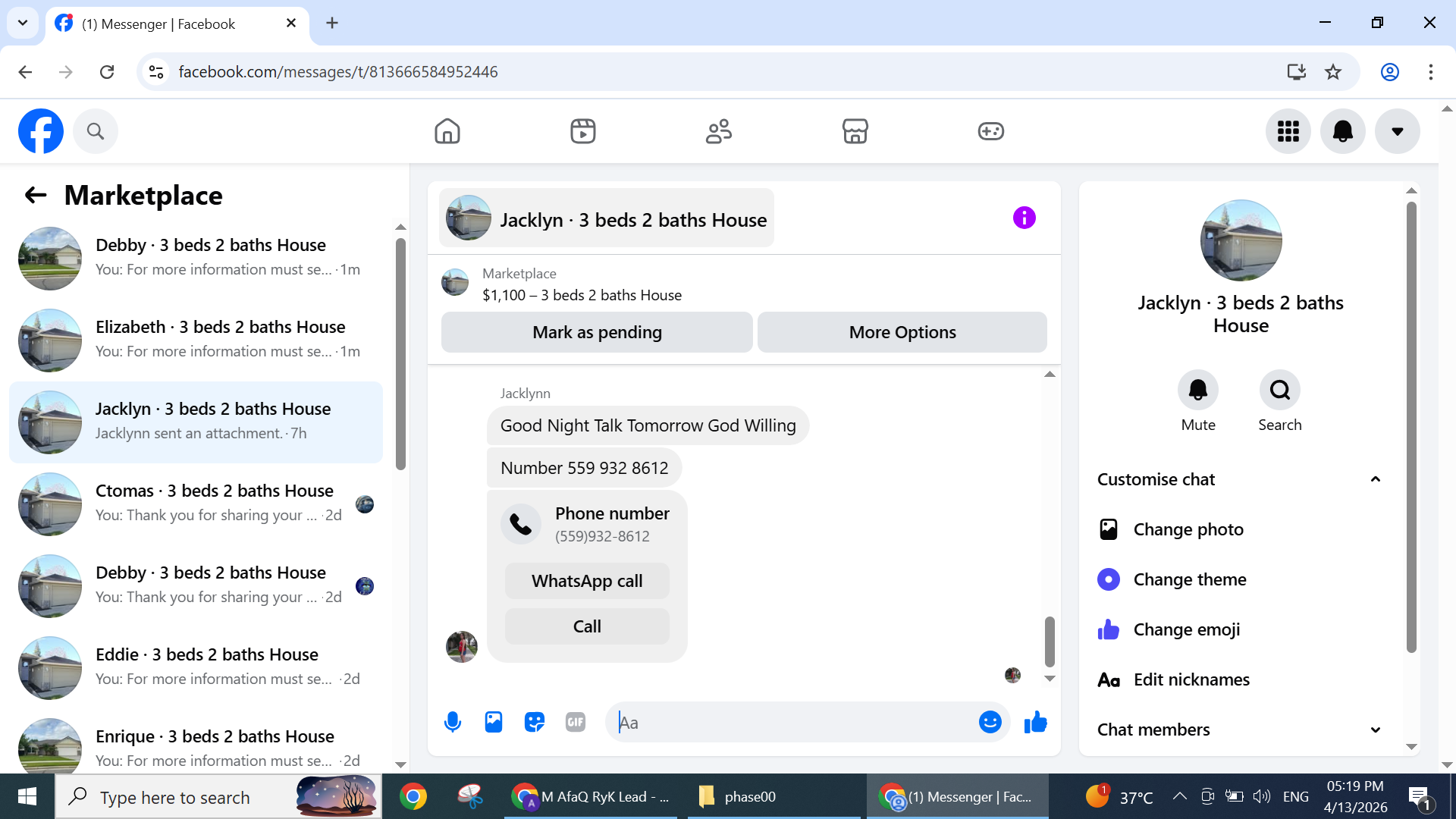Viewport: 1456px width, 819px height.
Task: Open the Chrome profile icon
Action: [1390, 72]
